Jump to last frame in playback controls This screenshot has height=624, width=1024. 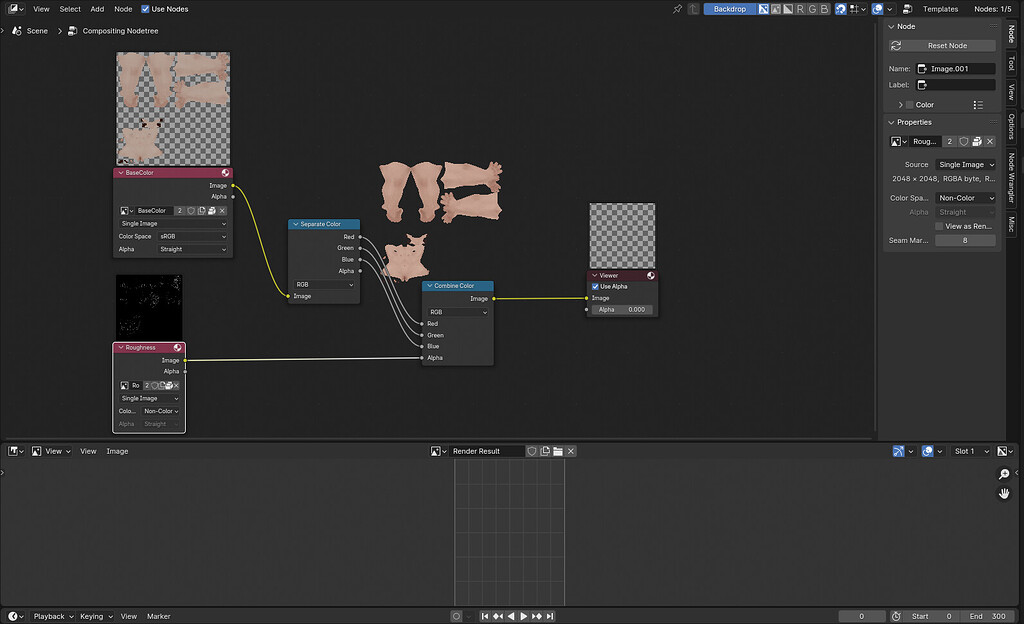pyautogui.click(x=550, y=616)
